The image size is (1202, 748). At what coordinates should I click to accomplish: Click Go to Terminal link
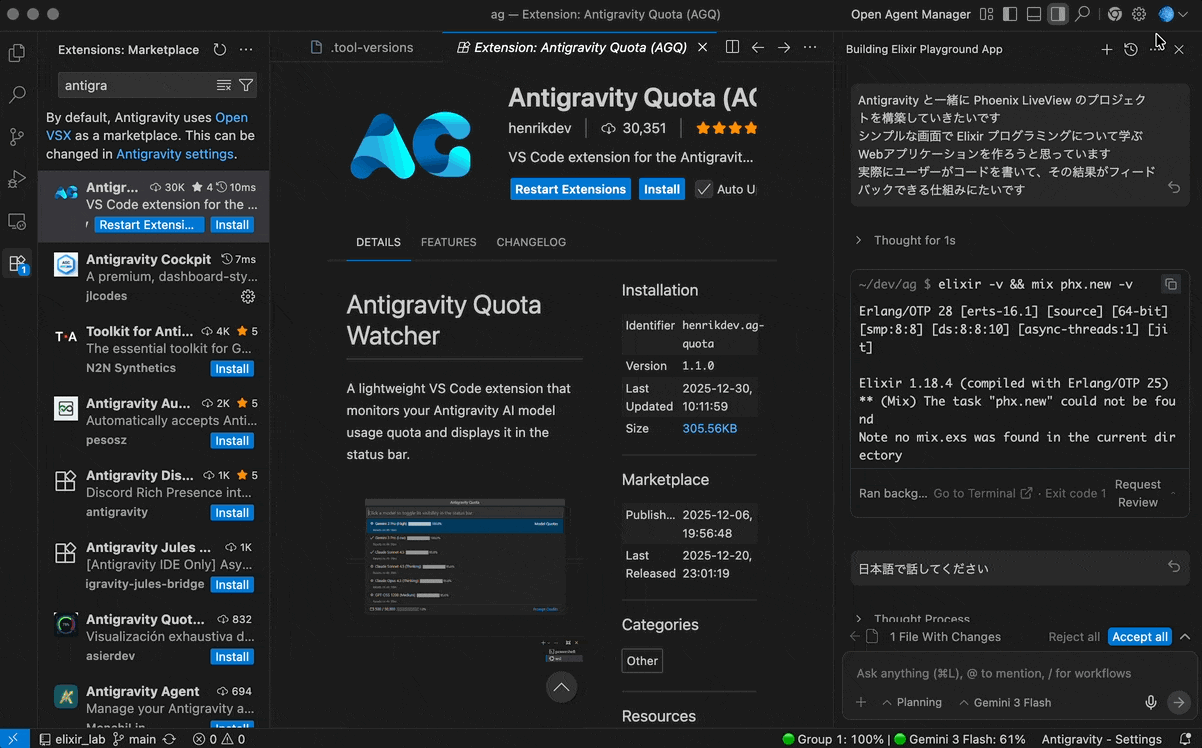[x=983, y=494]
